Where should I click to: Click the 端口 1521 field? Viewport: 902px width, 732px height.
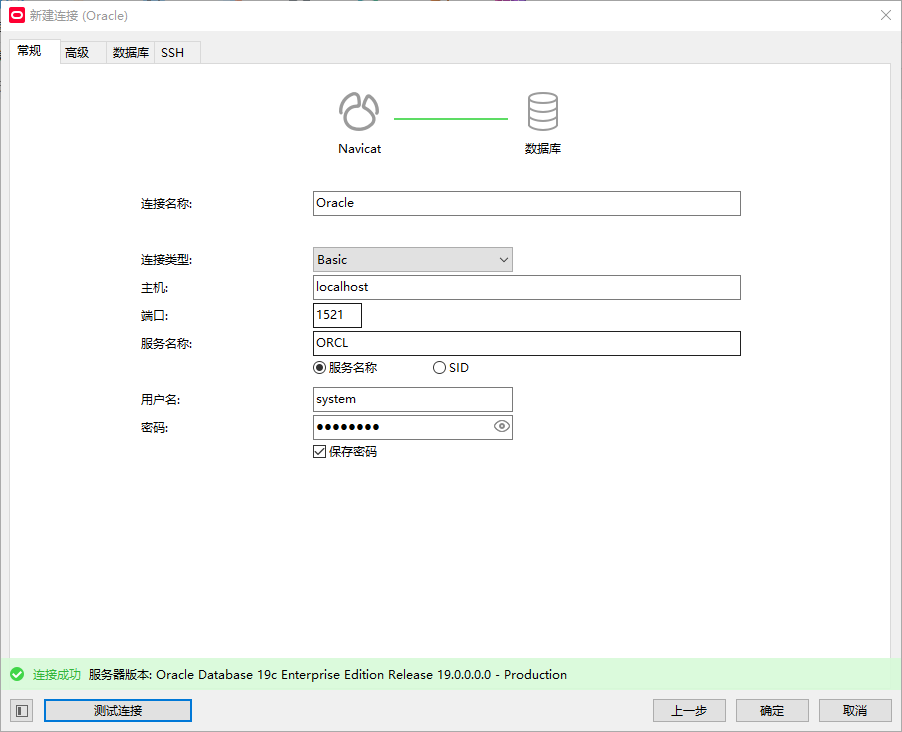tap(337, 315)
